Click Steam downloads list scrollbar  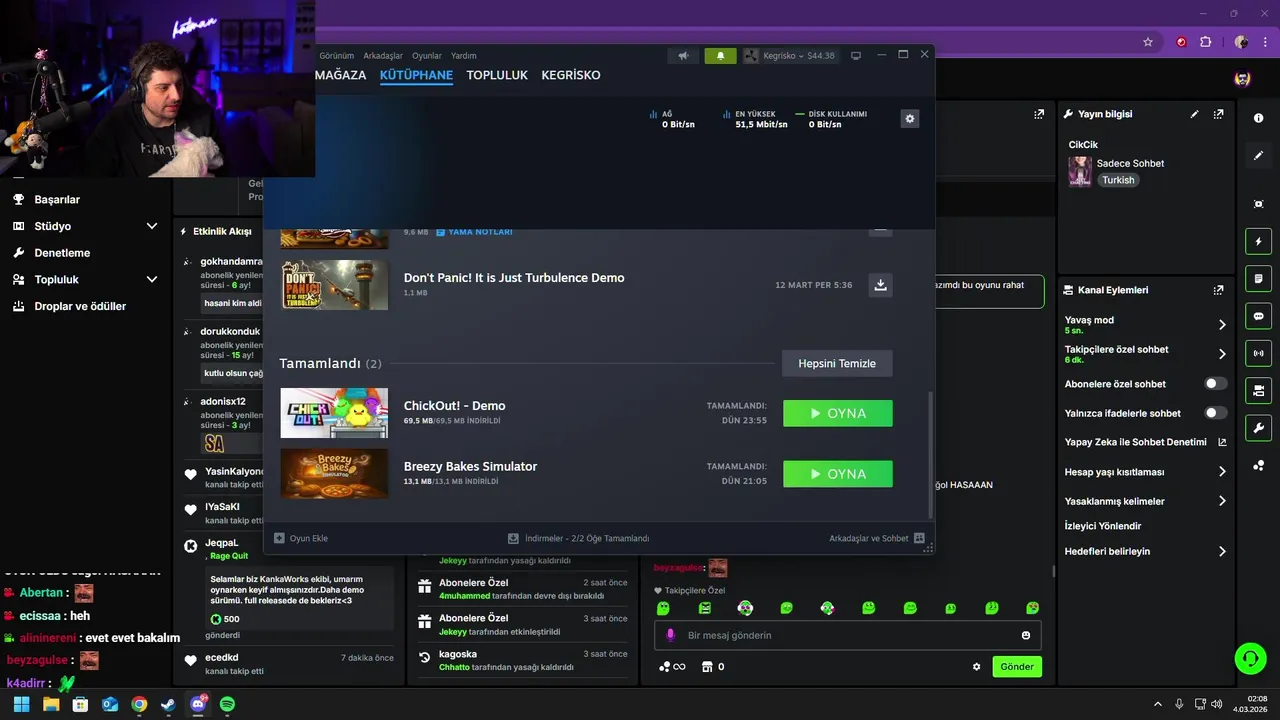point(931,455)
